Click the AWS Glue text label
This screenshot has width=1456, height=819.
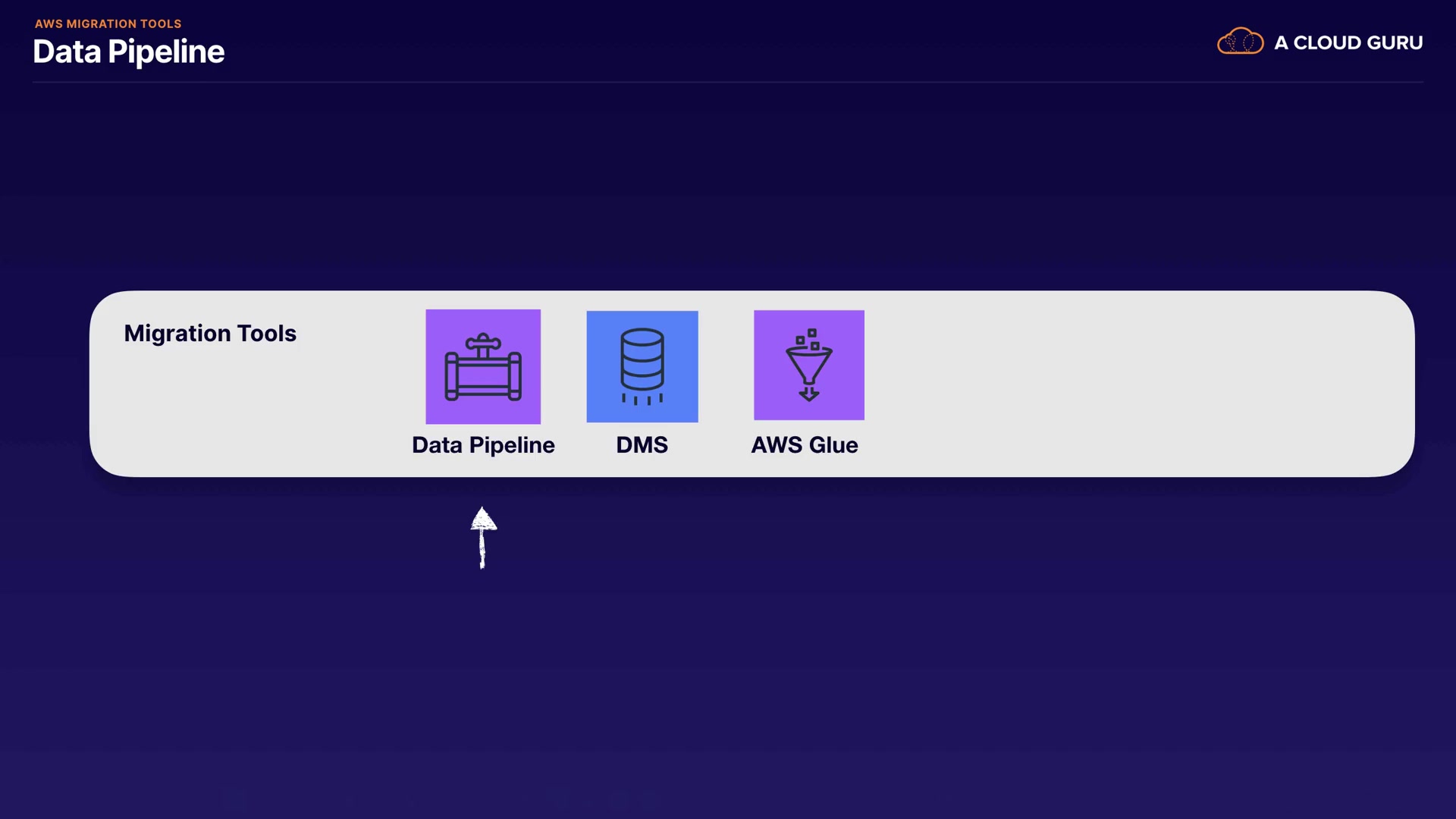click(804, 445)
